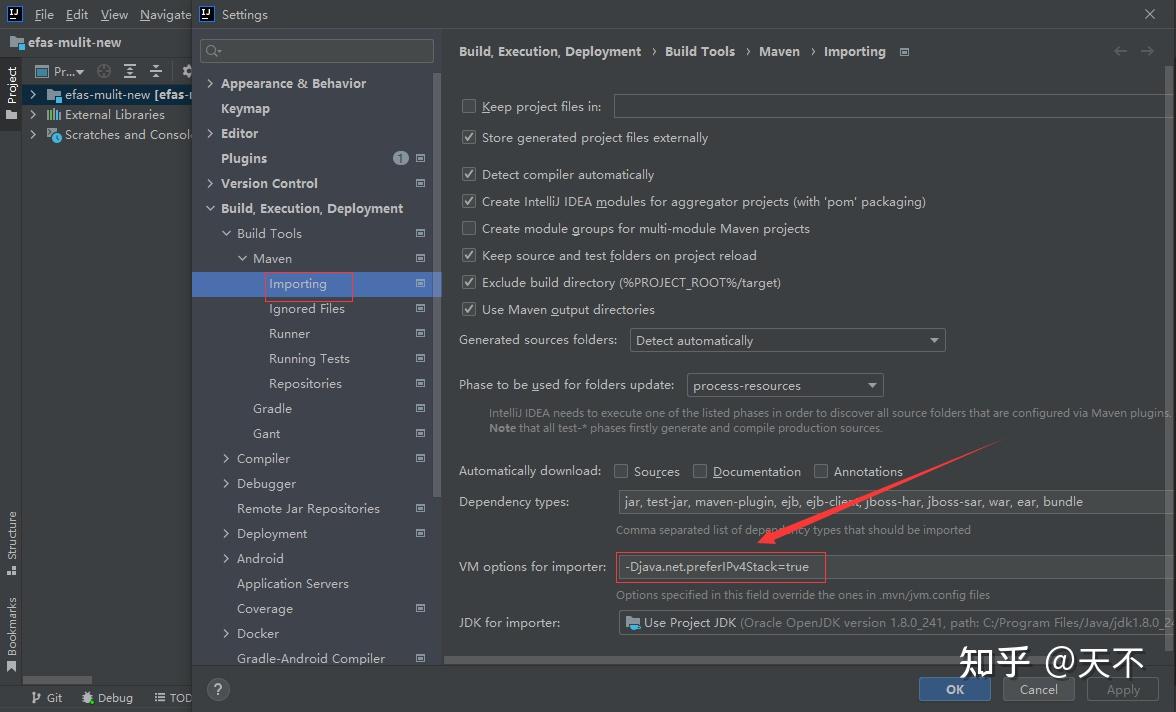Click the help question mark button
The height and width of the screenshot is (712, 1176).
[x=218, y=688]
